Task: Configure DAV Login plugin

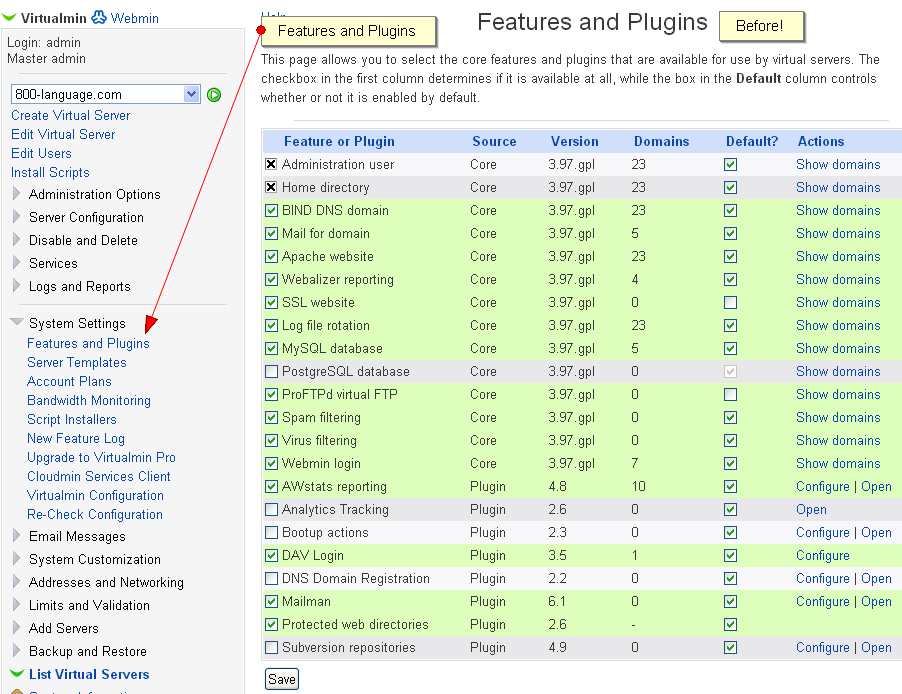Action: (x=823, y=555)
